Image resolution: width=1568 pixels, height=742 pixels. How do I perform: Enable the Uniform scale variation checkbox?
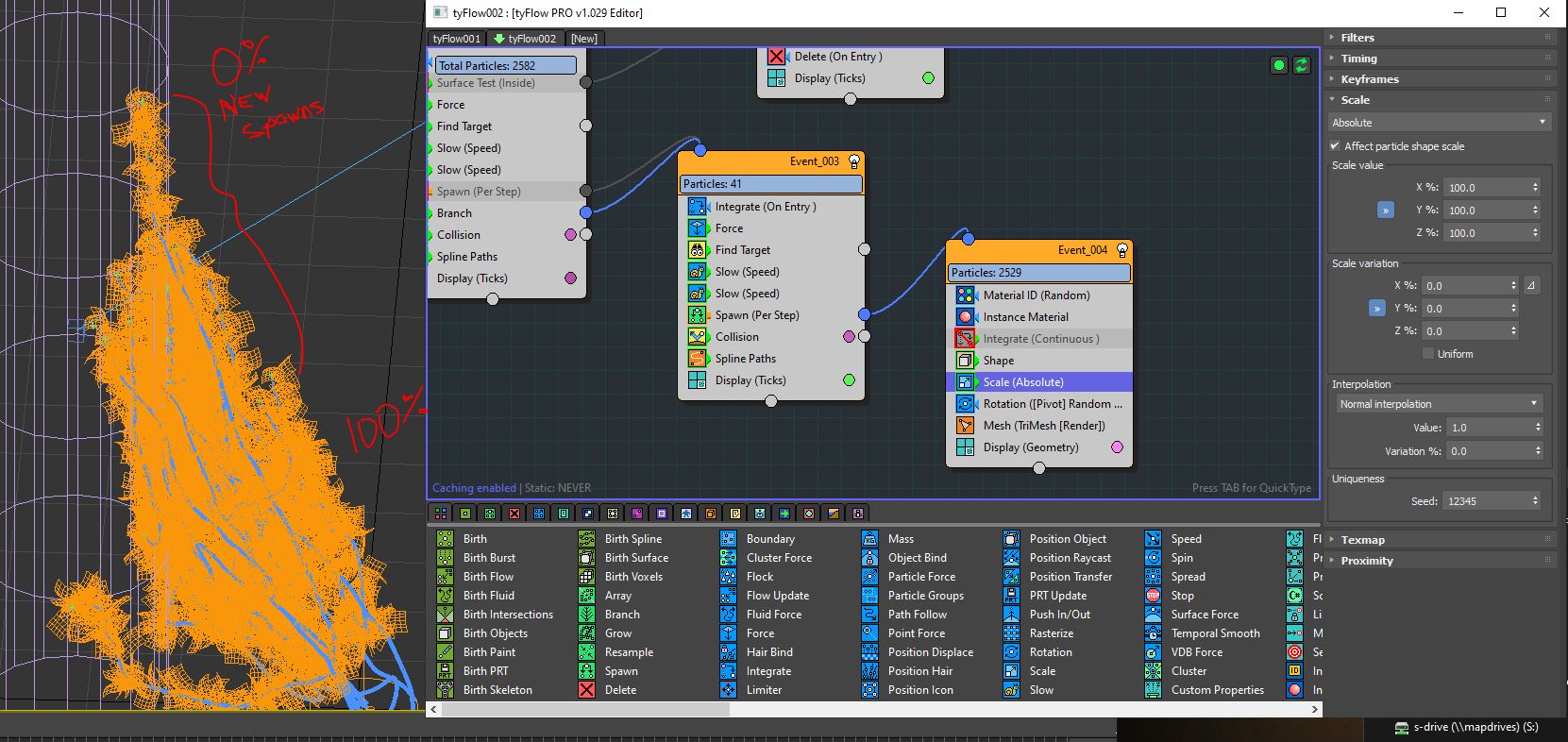(1428, 354)
